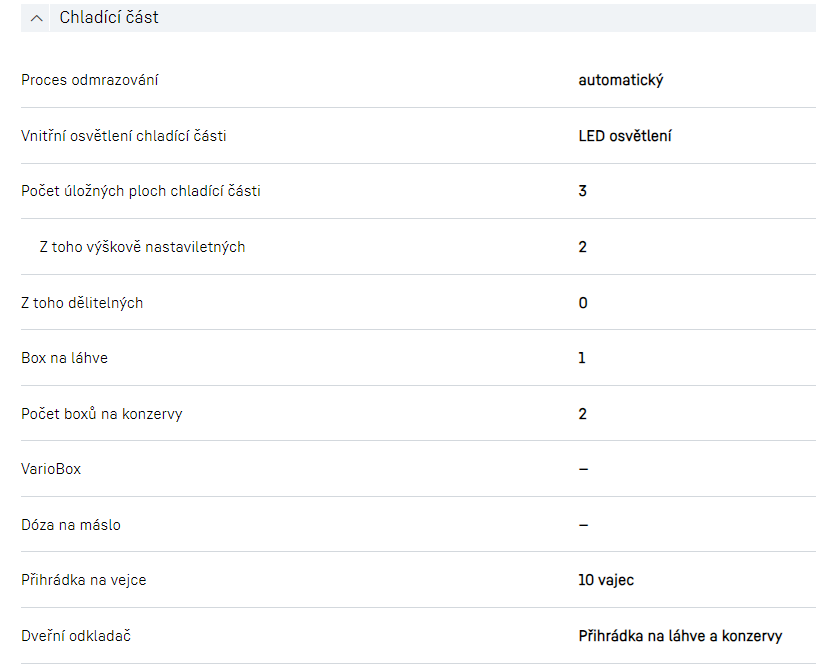The width and height of the screenshot is (816, 672).
Task: Click the Dóza na máslo label
Action: tap(71, 525)
